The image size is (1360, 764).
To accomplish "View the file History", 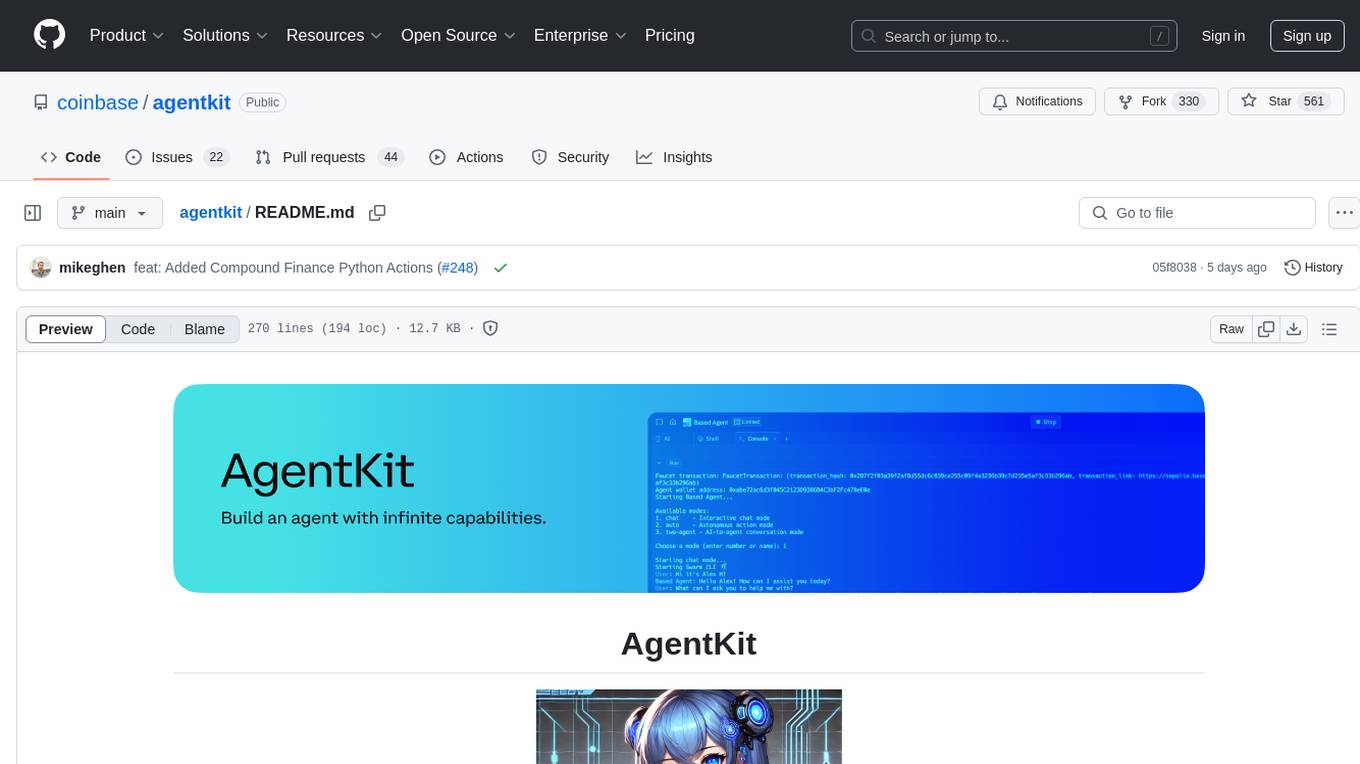I will pos(1313,268).
